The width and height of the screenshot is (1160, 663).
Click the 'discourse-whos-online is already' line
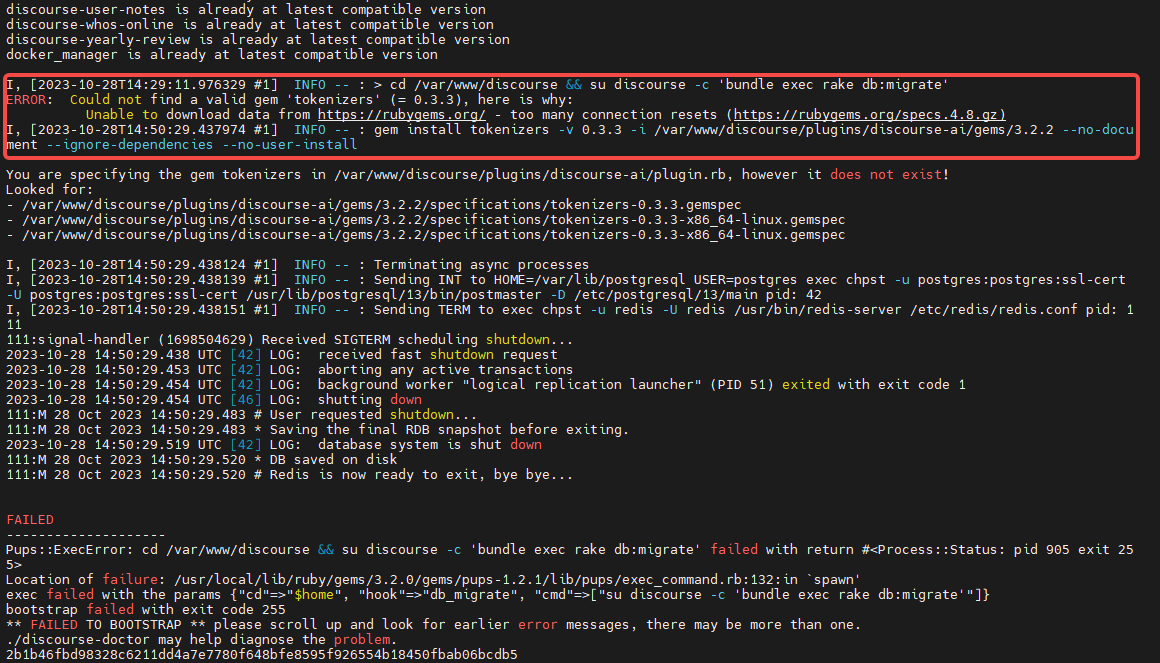pyautogui.click(x=249, y=24)
